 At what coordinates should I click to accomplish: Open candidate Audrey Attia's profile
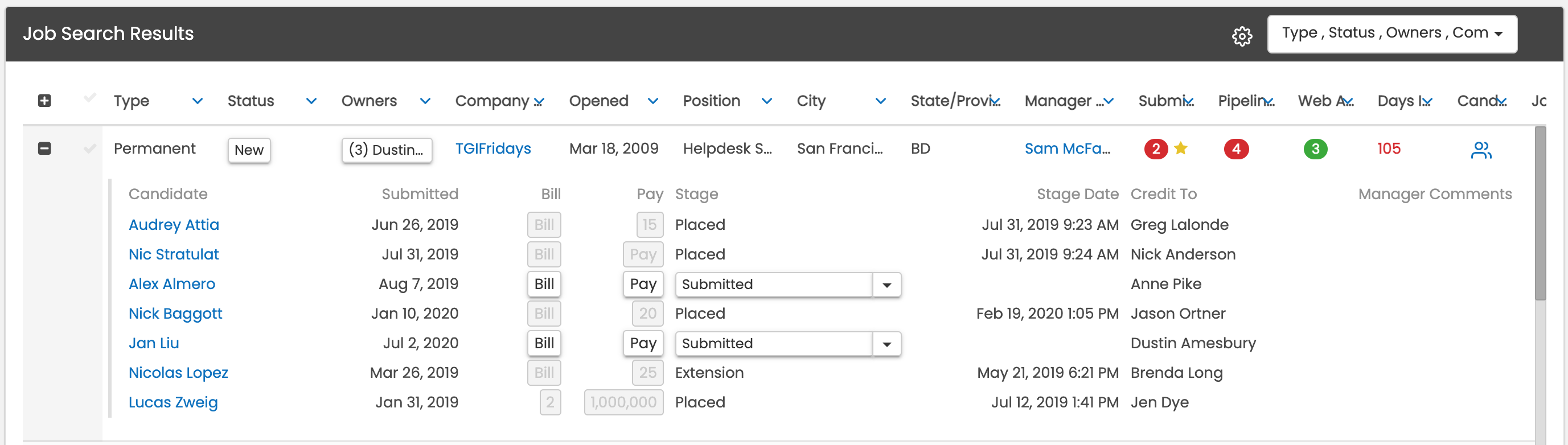pyautogui.click(x=174, y=225)
